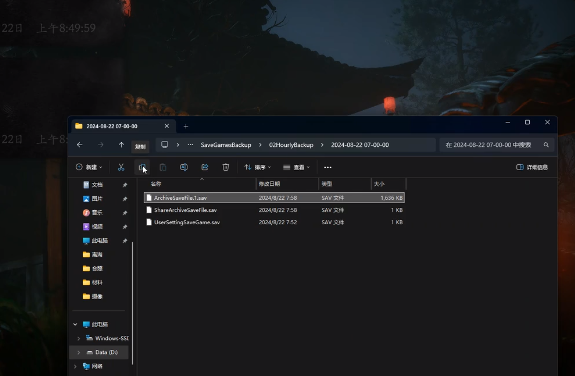Toggle the details pane button
575x376 pixels.
point(532,167)
